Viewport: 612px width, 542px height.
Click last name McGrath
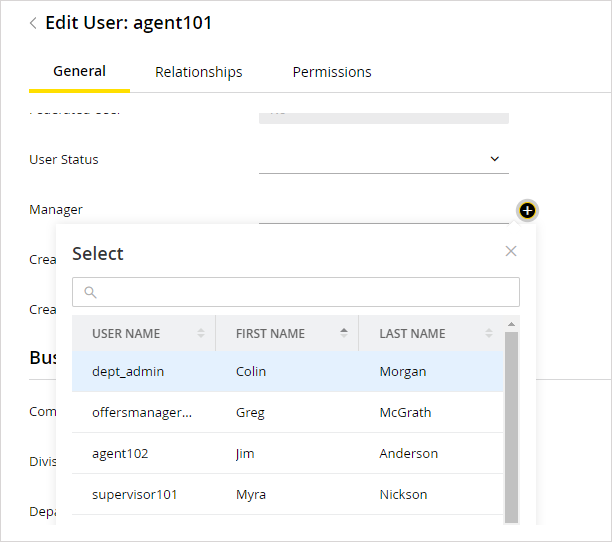click(405, 412)
